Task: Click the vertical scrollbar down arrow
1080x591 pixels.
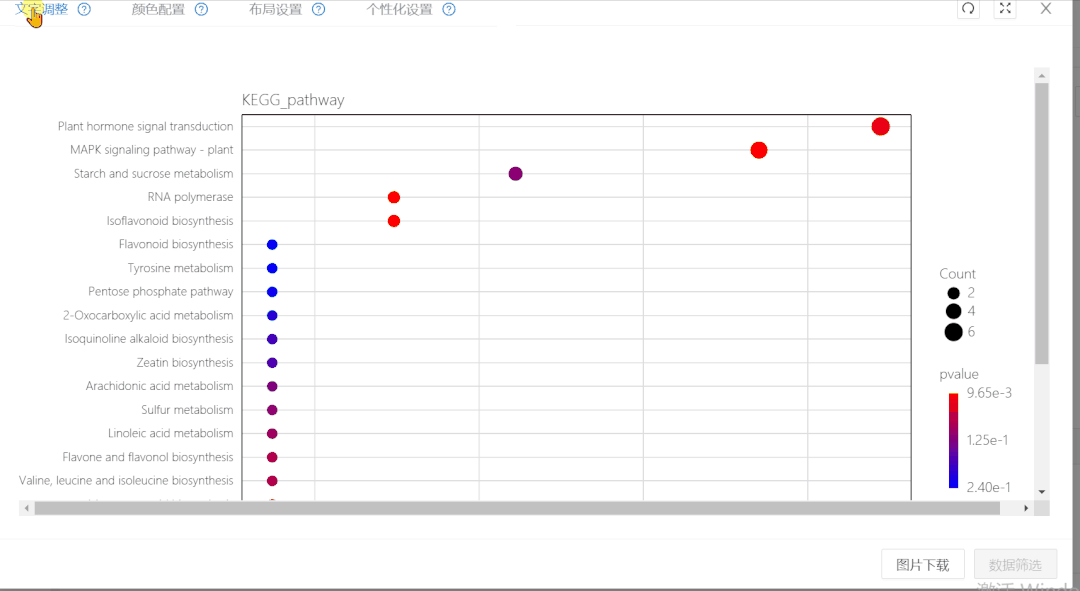Action: click(x=1041, y=491)
